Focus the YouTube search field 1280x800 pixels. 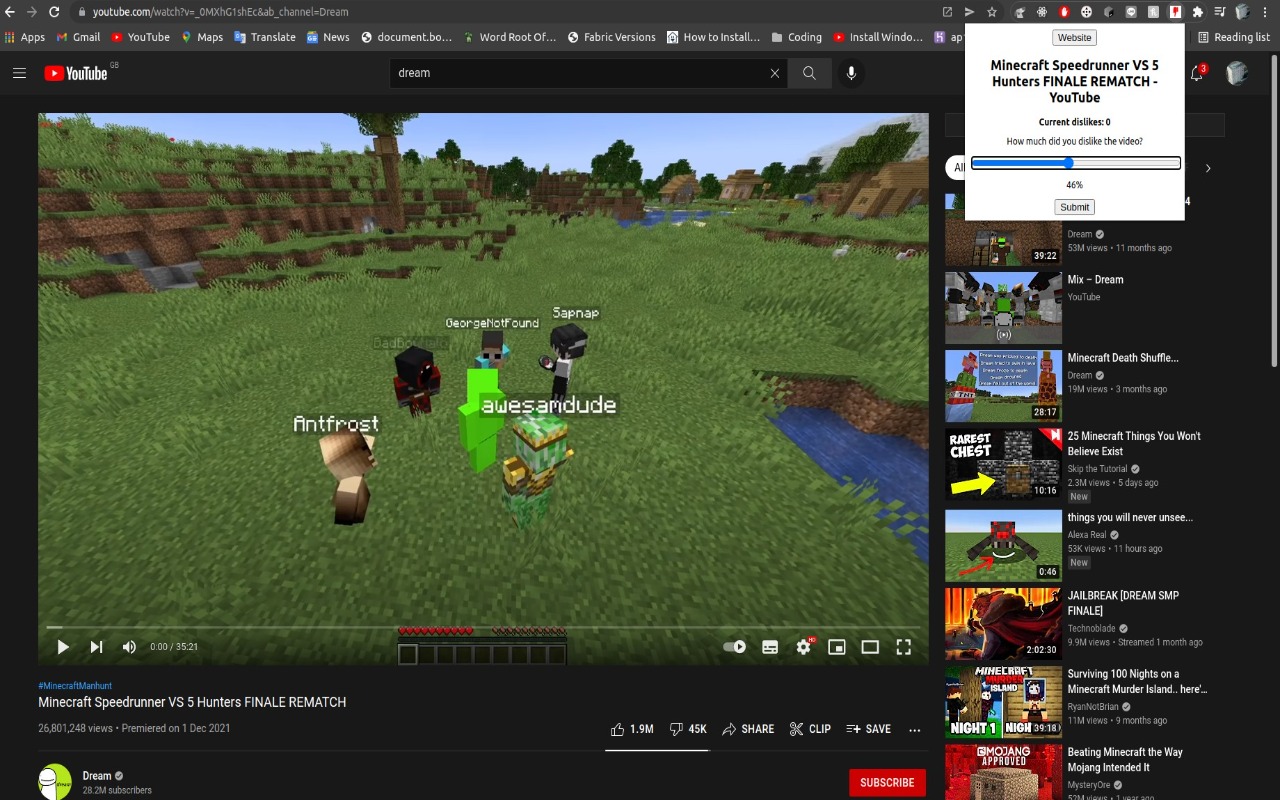click(x=580, y=73)
